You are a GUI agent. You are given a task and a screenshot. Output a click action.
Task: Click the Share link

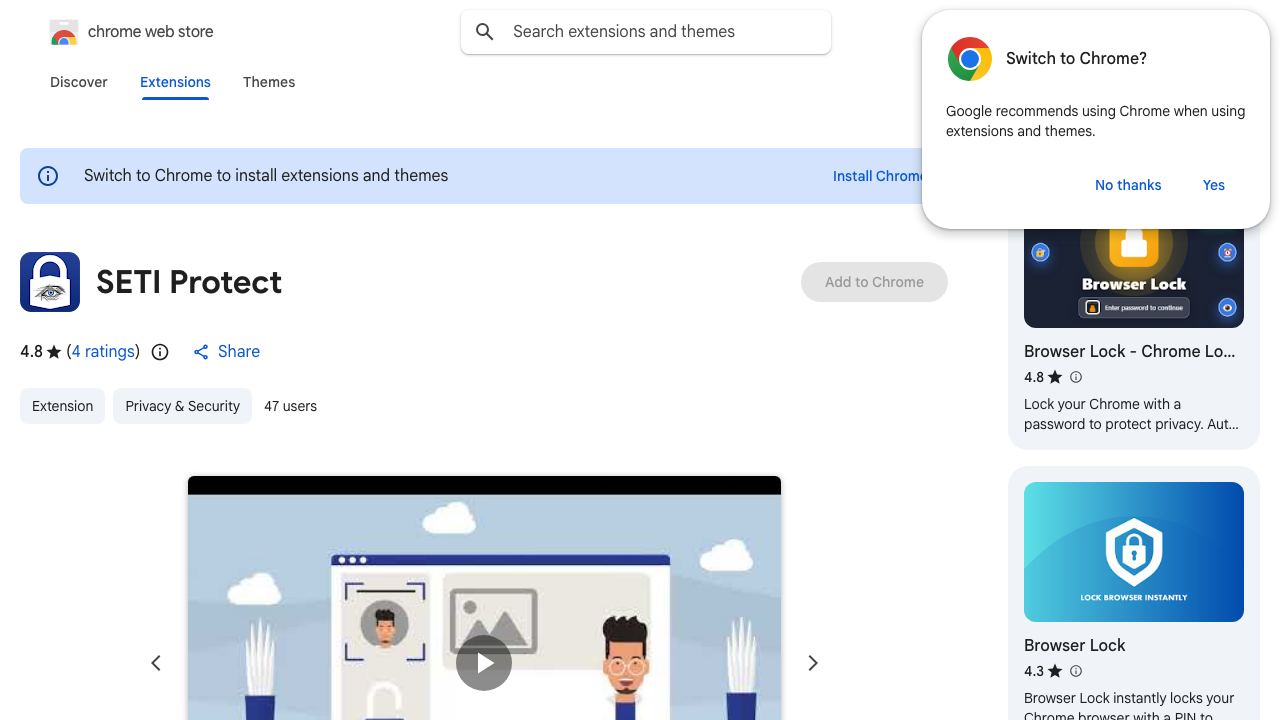pyautogui.click(x=239, y=352)
